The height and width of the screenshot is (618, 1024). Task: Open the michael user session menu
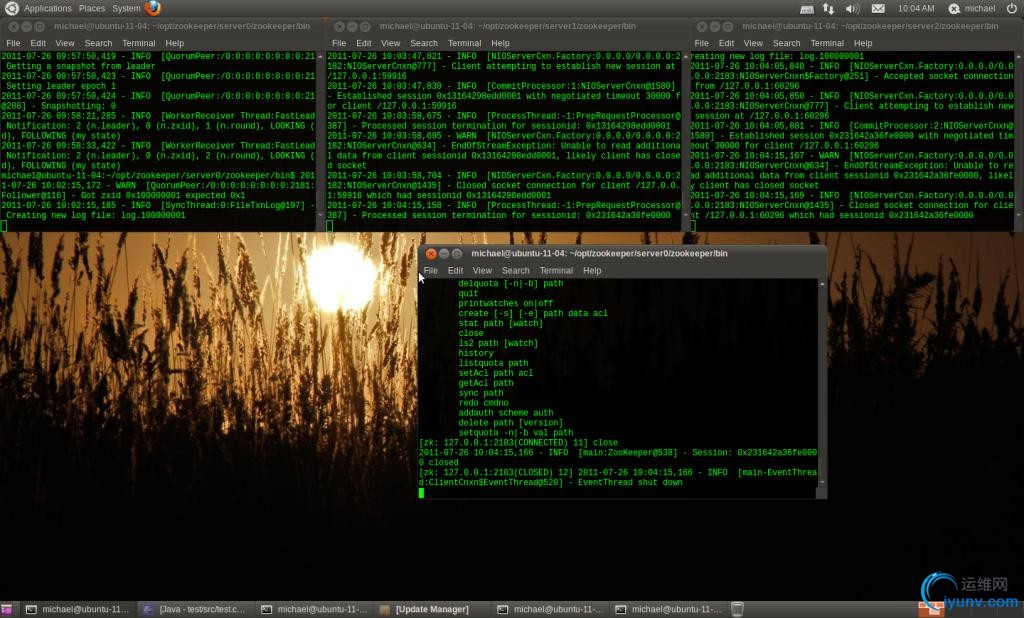(972, 8)
